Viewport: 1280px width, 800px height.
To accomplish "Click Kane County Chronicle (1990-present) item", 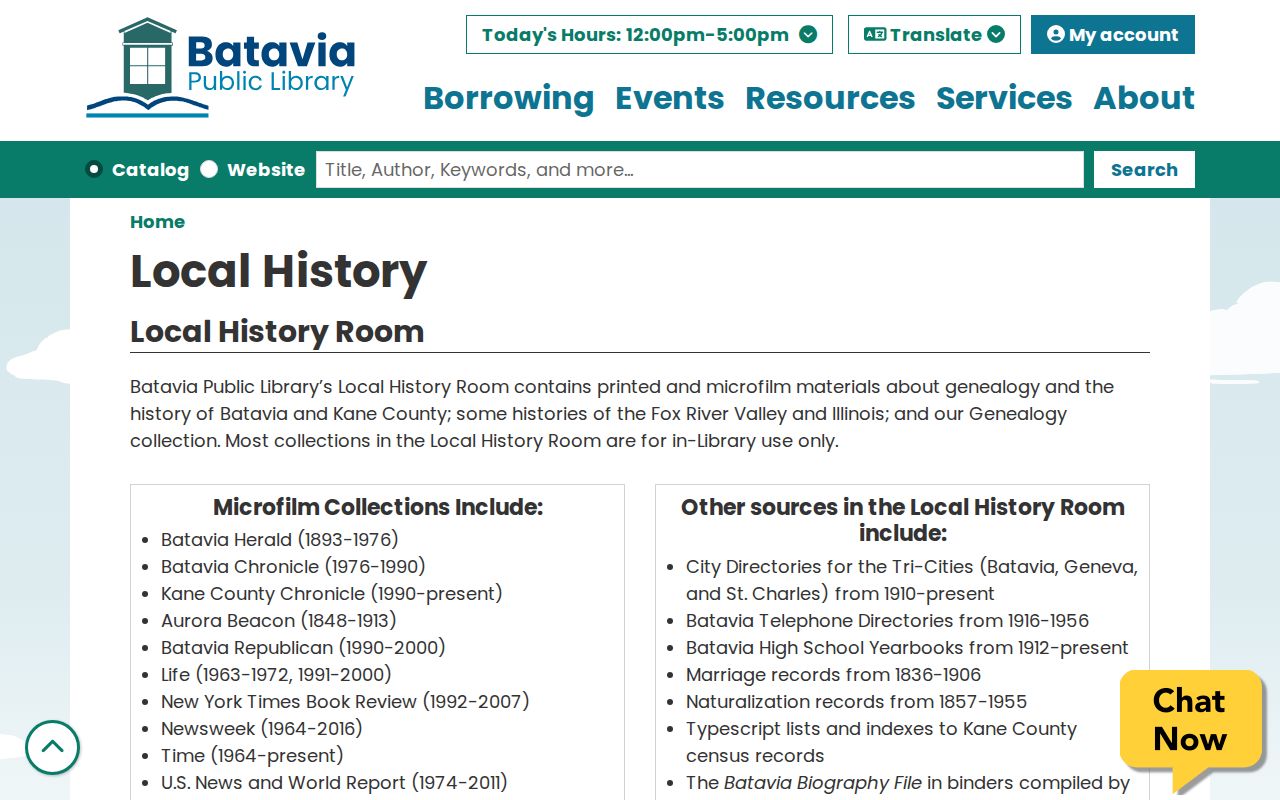I will [332, 594].
